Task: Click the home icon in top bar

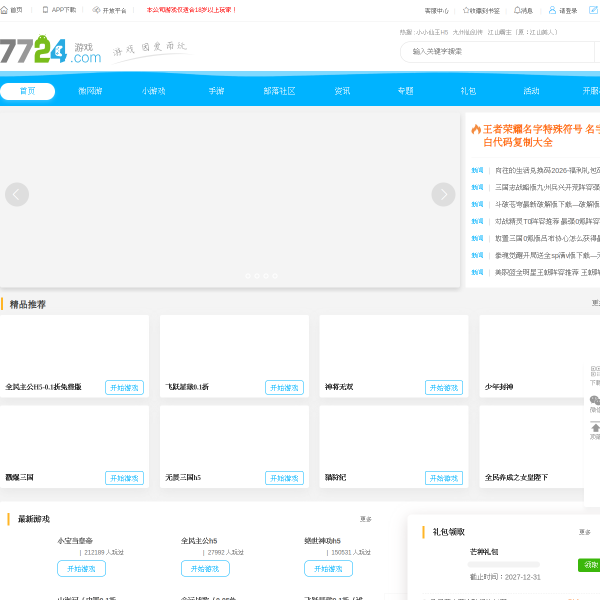Action: (x=4, y=10)
